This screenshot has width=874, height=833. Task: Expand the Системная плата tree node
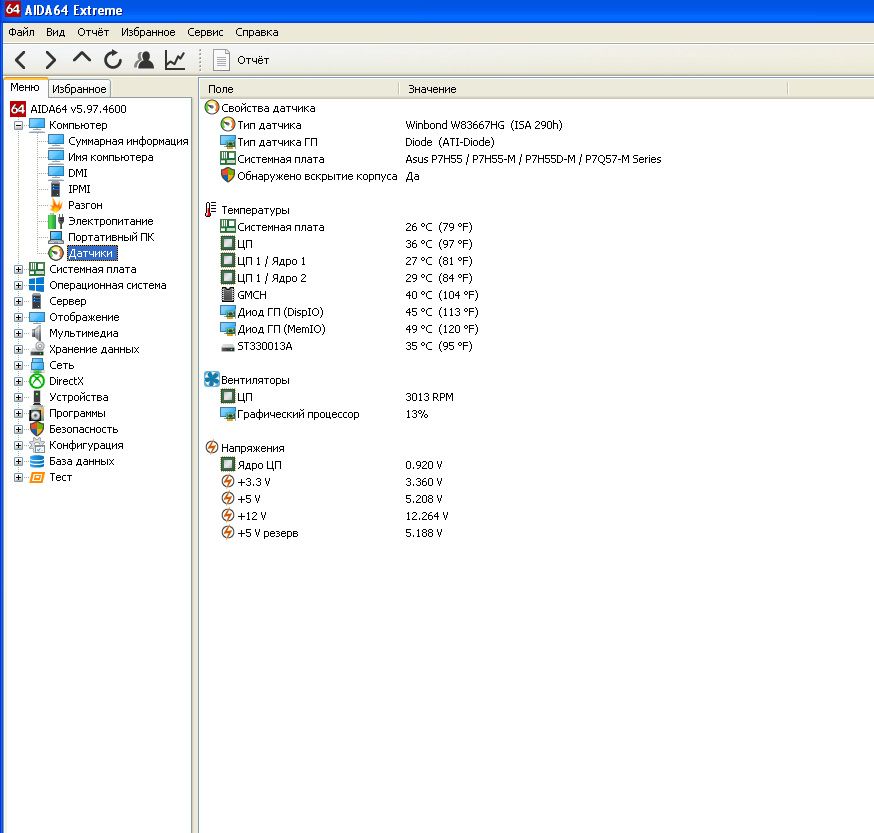(18, 269)
